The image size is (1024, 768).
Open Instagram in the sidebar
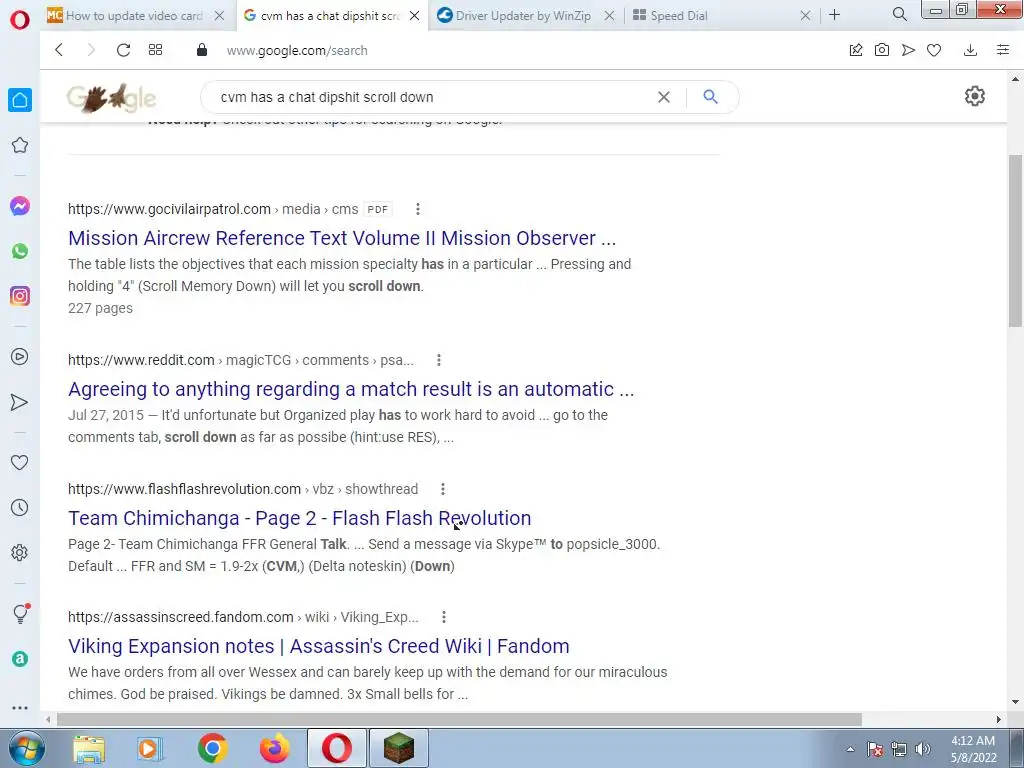click(x=20, y=296)
